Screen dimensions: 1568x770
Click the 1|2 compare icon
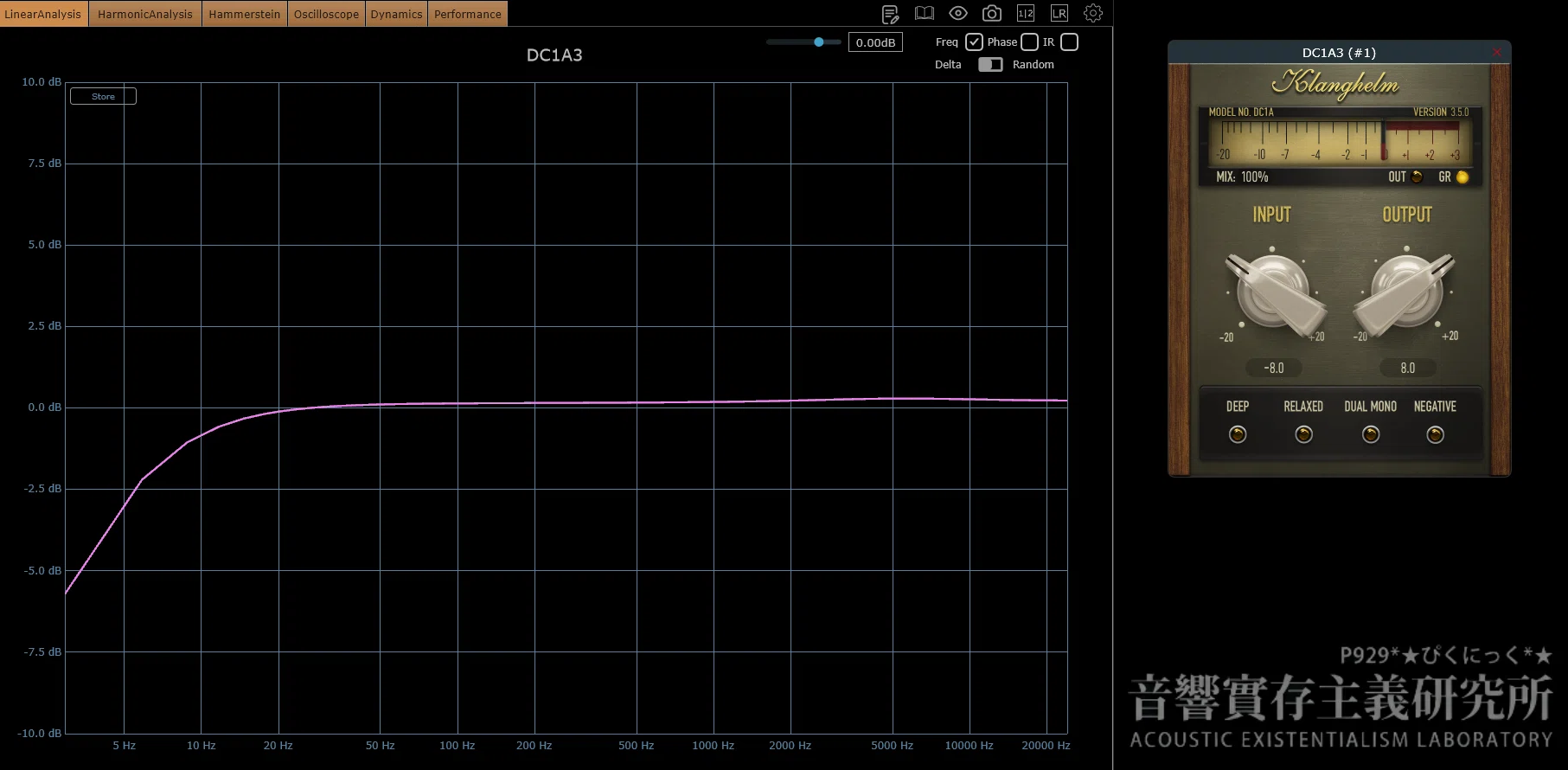click(x=1026, y=14)
